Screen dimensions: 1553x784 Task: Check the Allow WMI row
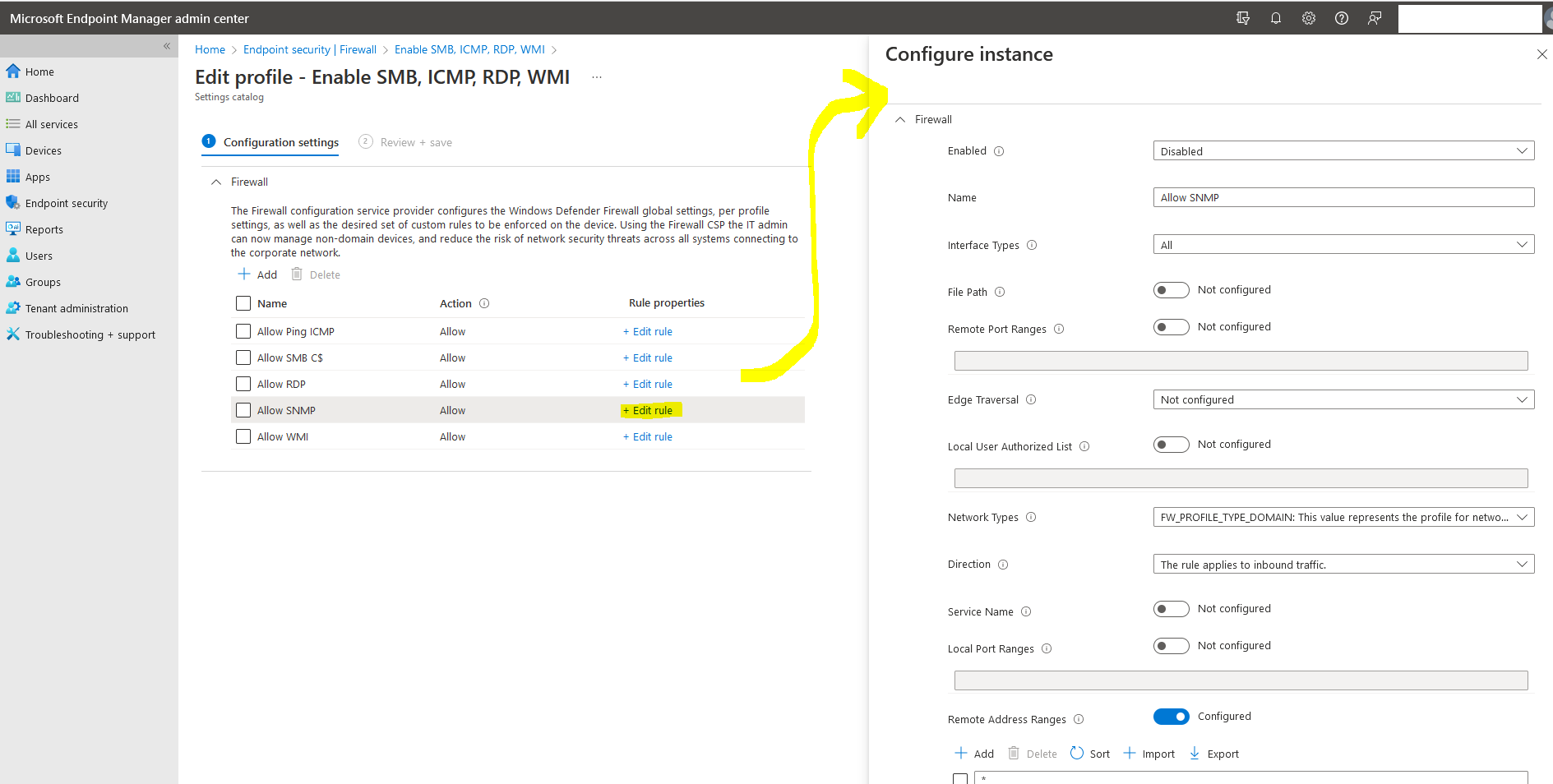click(x=243, y=436)
